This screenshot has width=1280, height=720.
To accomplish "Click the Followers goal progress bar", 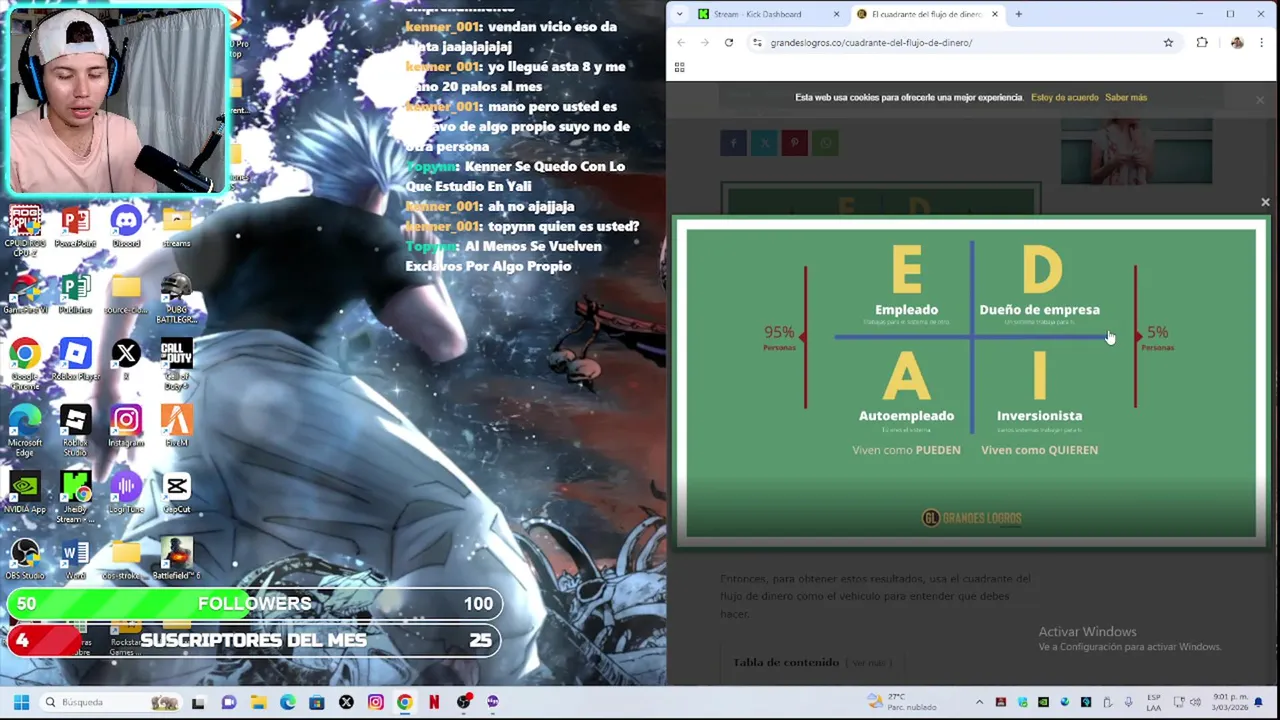I will click(x=254, y=604).
